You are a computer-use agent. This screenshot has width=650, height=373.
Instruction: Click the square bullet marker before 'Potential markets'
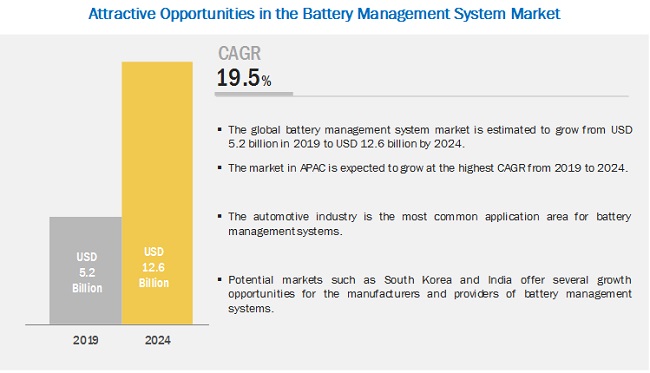(x=220, y=279)
